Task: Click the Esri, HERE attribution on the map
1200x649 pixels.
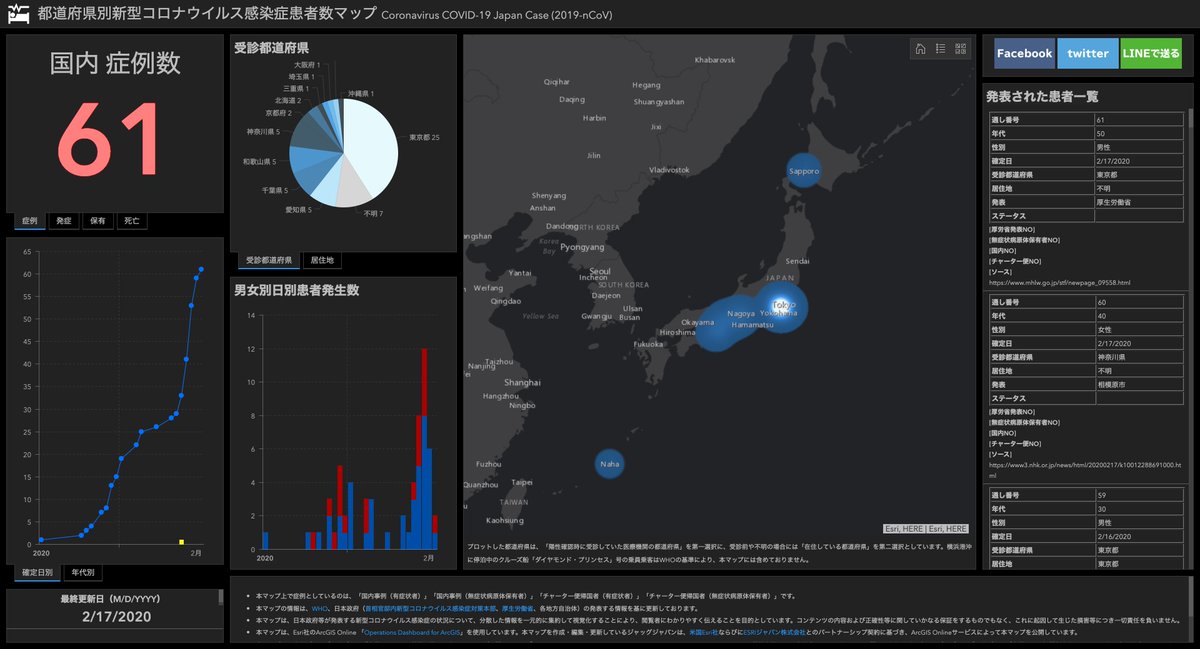Action: pyautogui.click(x=926, y=528)
